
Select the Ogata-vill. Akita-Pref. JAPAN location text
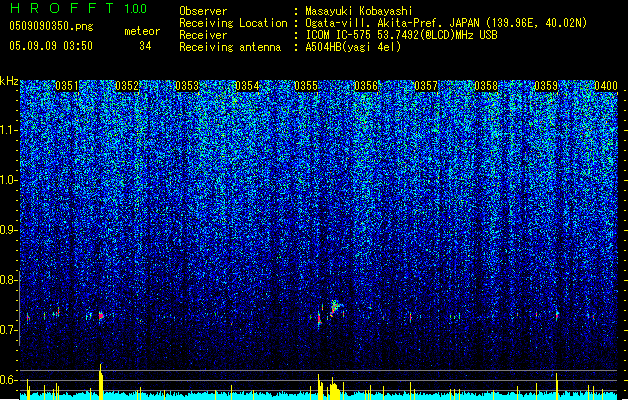446,23
